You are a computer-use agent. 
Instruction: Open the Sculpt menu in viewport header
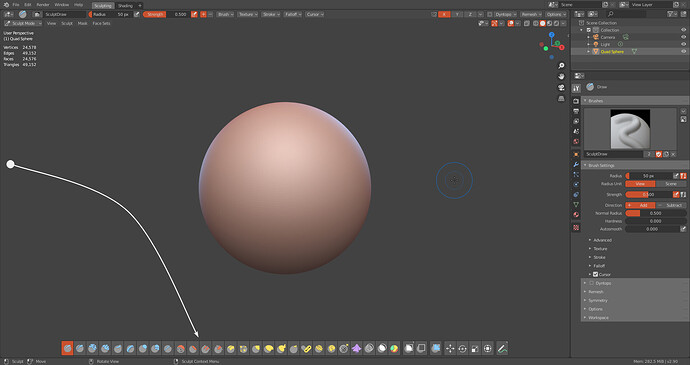pyautogui.click(x=67, y=23)
